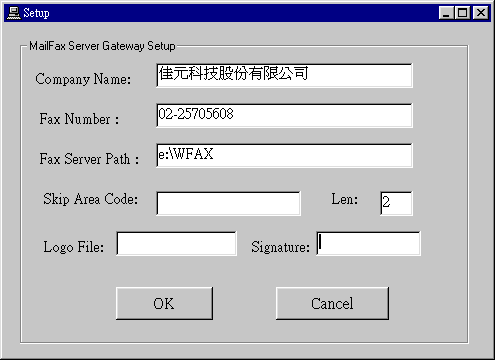
Task: Click the MailFax Server Gateway Setup heading
Action: [x=102, y=46]
